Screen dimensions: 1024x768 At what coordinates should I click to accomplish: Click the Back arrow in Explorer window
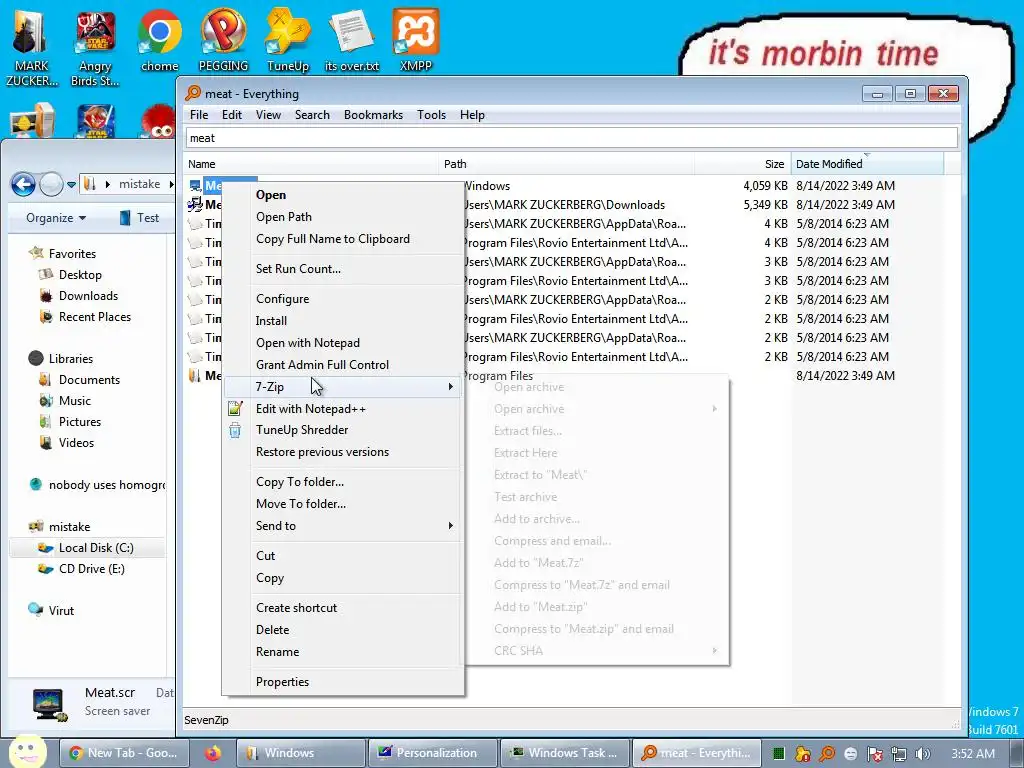(x=23, y=185)
